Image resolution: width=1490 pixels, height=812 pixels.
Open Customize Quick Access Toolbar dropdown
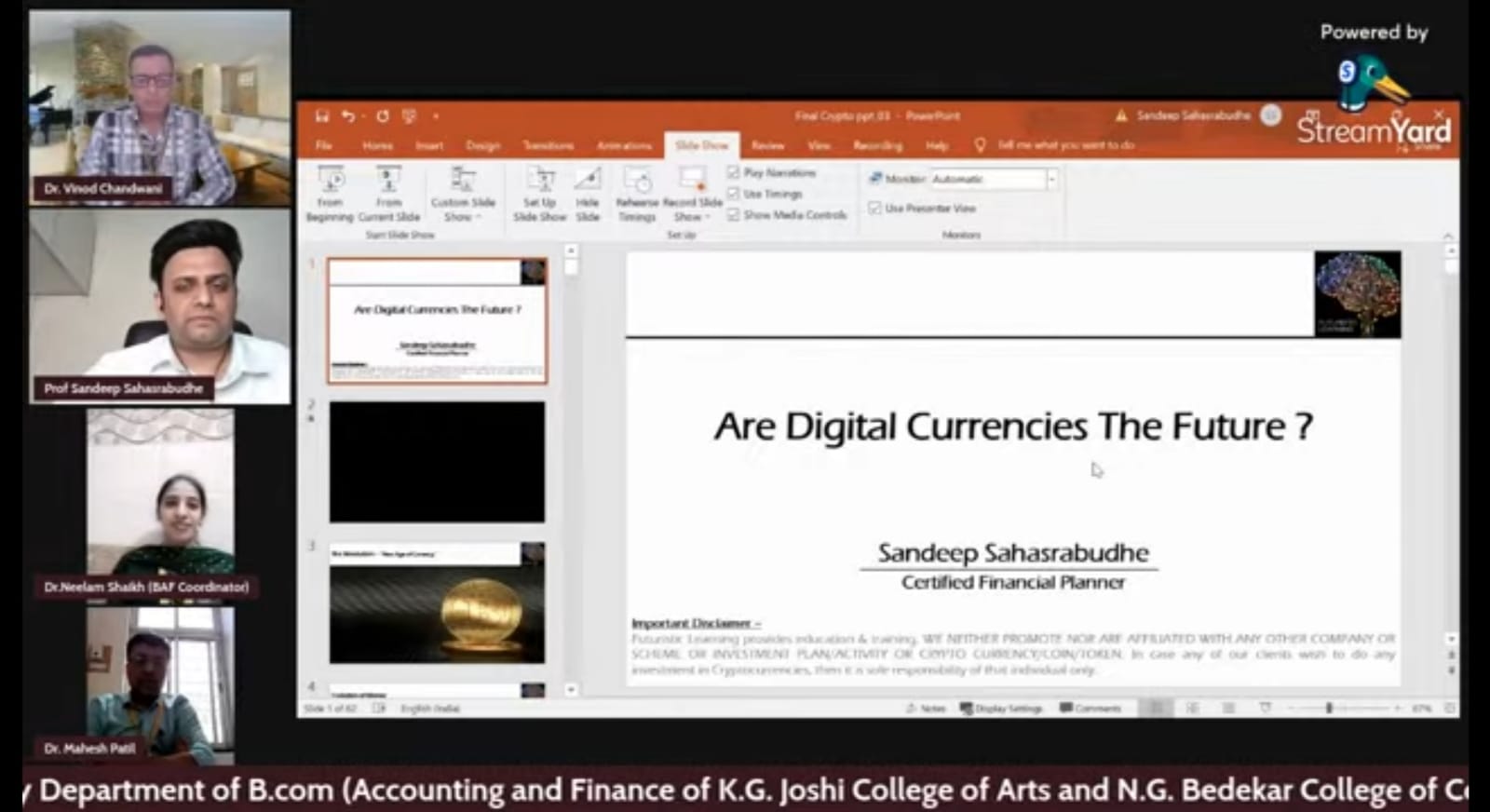click(x=435, y=116)
